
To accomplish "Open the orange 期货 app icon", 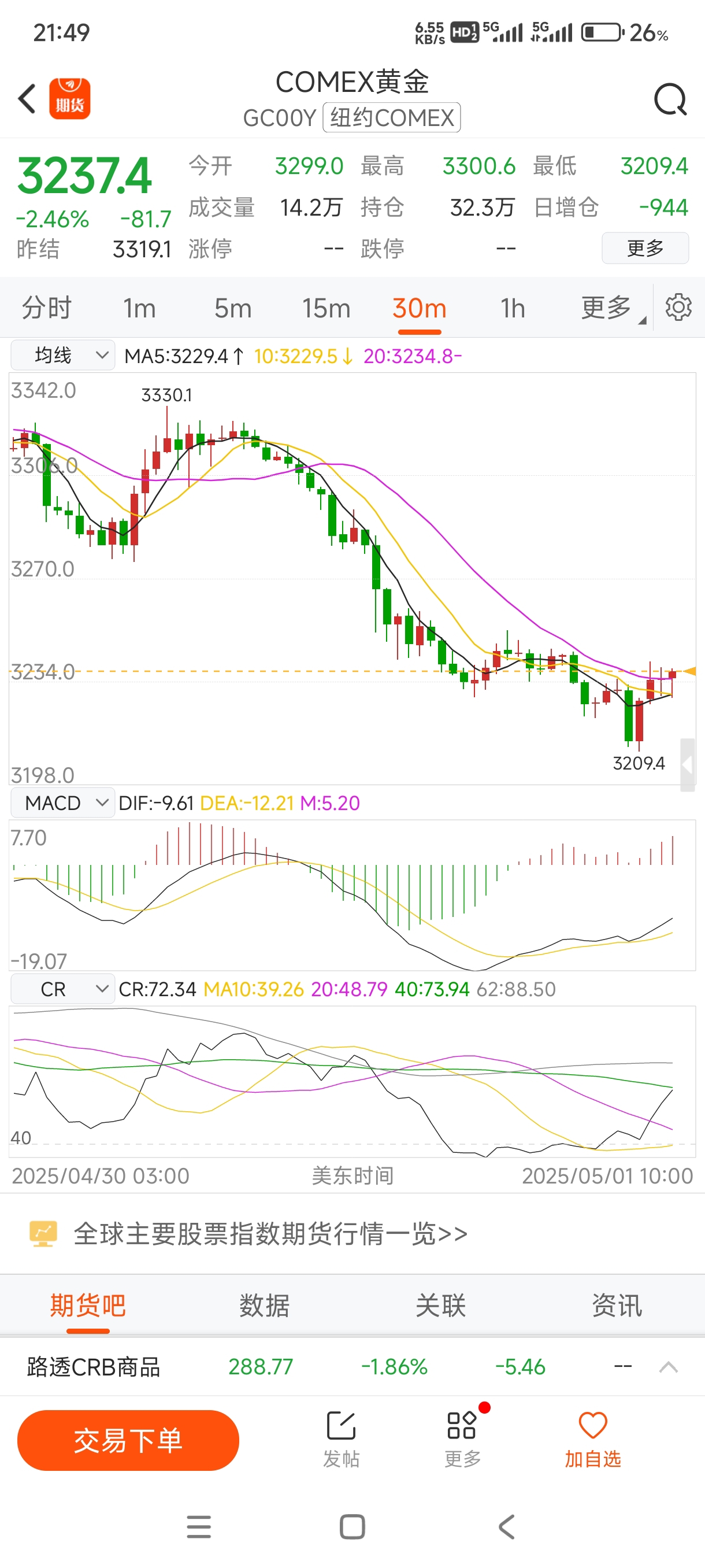I will point(70,99).
